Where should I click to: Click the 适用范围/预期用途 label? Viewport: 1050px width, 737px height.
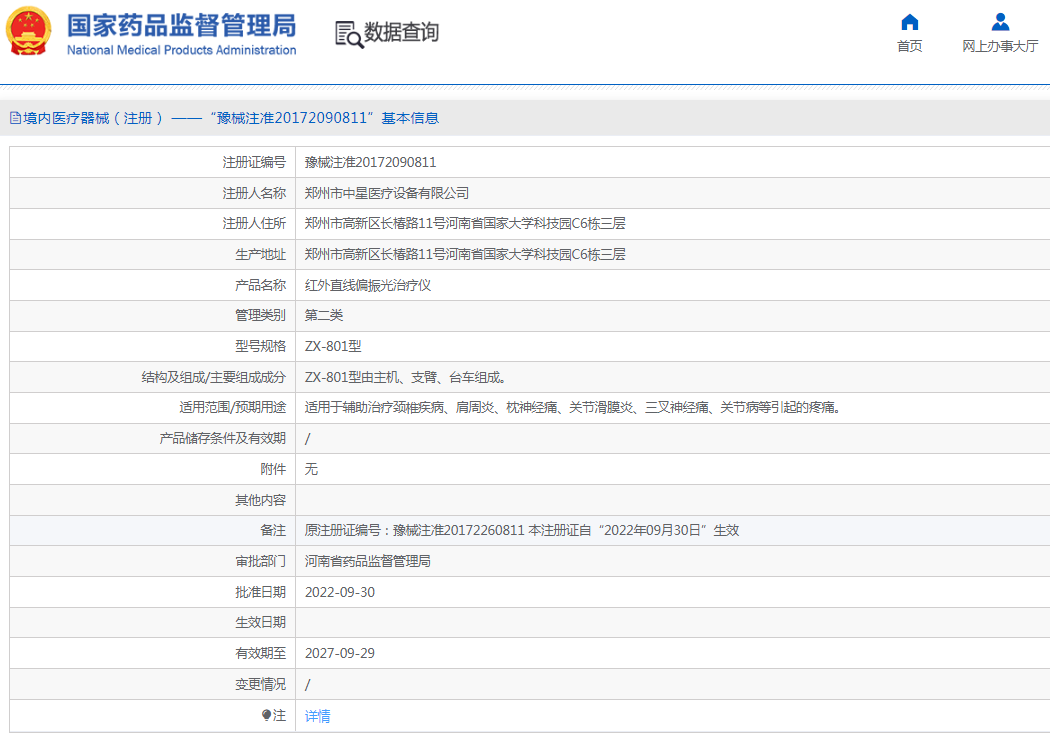coord(232,408)
